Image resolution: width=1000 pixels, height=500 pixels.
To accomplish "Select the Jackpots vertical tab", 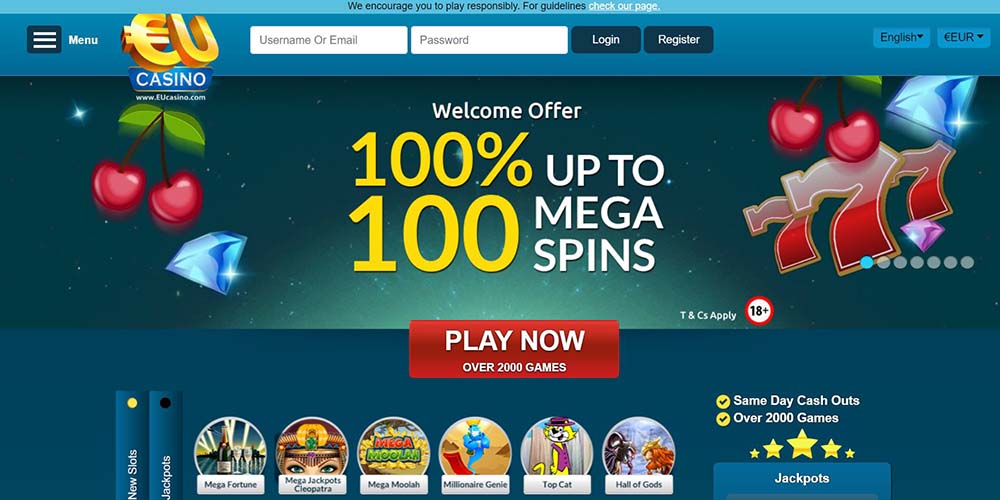I will (166, 445).
